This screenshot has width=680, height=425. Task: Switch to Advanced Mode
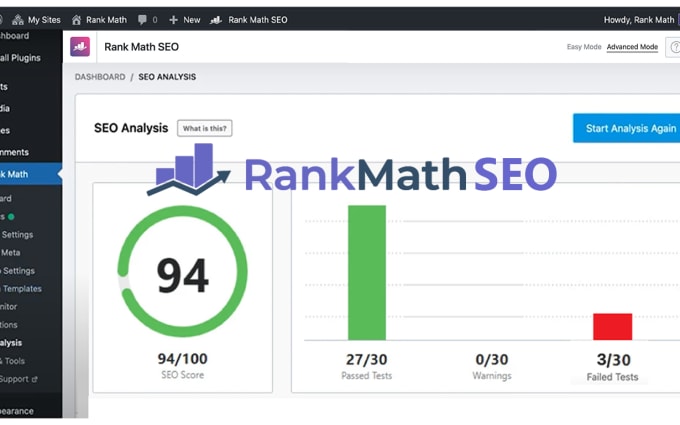[632, 47]
